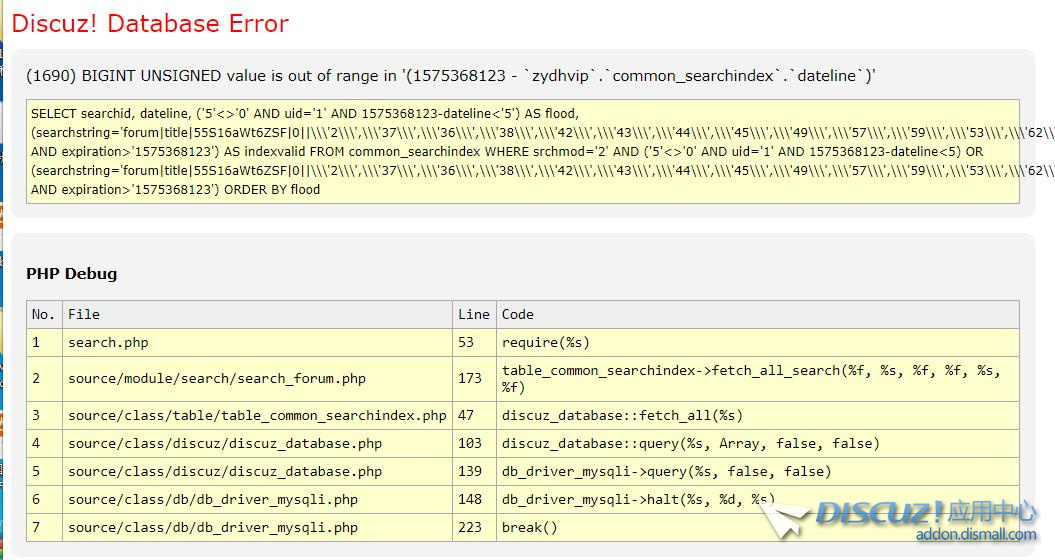Click row number 6 cell
1055x560 pixels.
pos(44,500)
